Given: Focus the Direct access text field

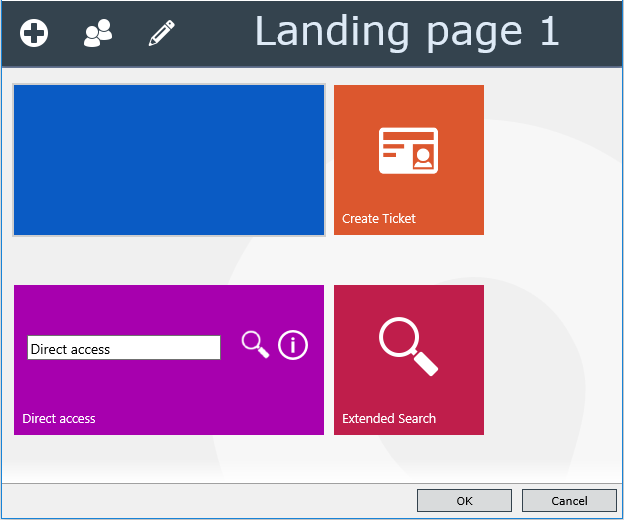Looking at the screenshot, I should coord(124,347).
